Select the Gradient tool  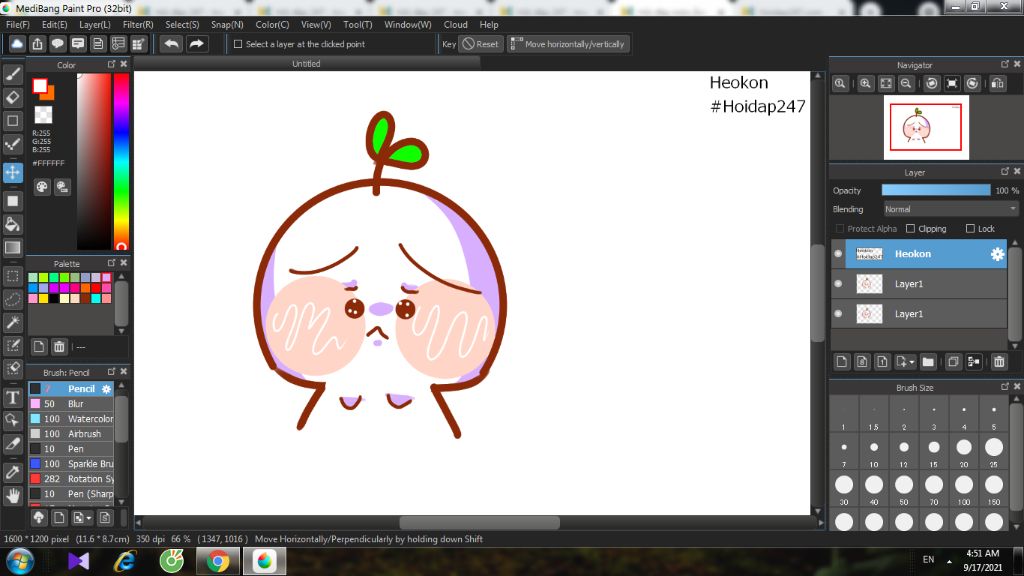pos(12,248)
